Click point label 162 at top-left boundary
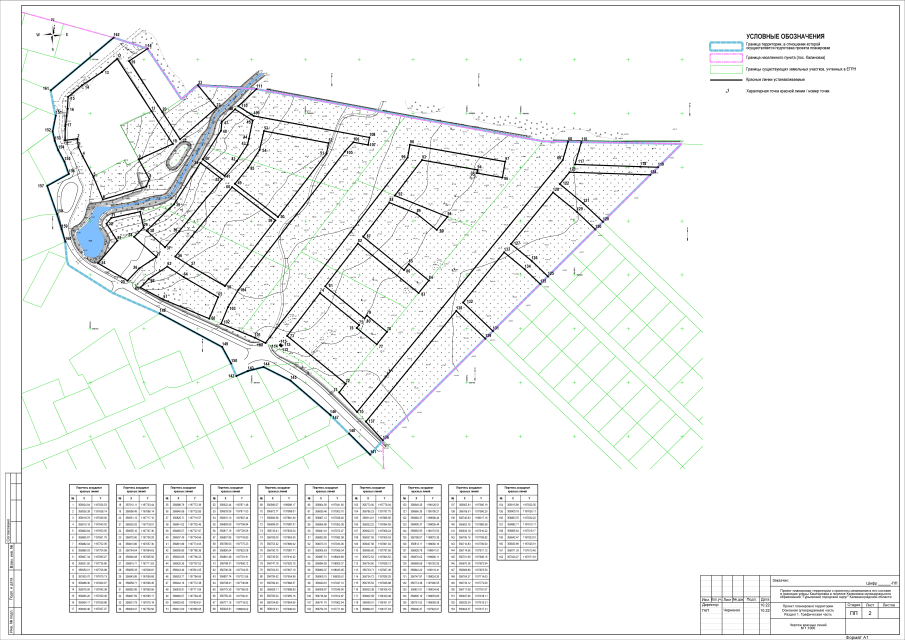This screenshot has width=905, height=640. pyautogui.click(x=116, y=36)
